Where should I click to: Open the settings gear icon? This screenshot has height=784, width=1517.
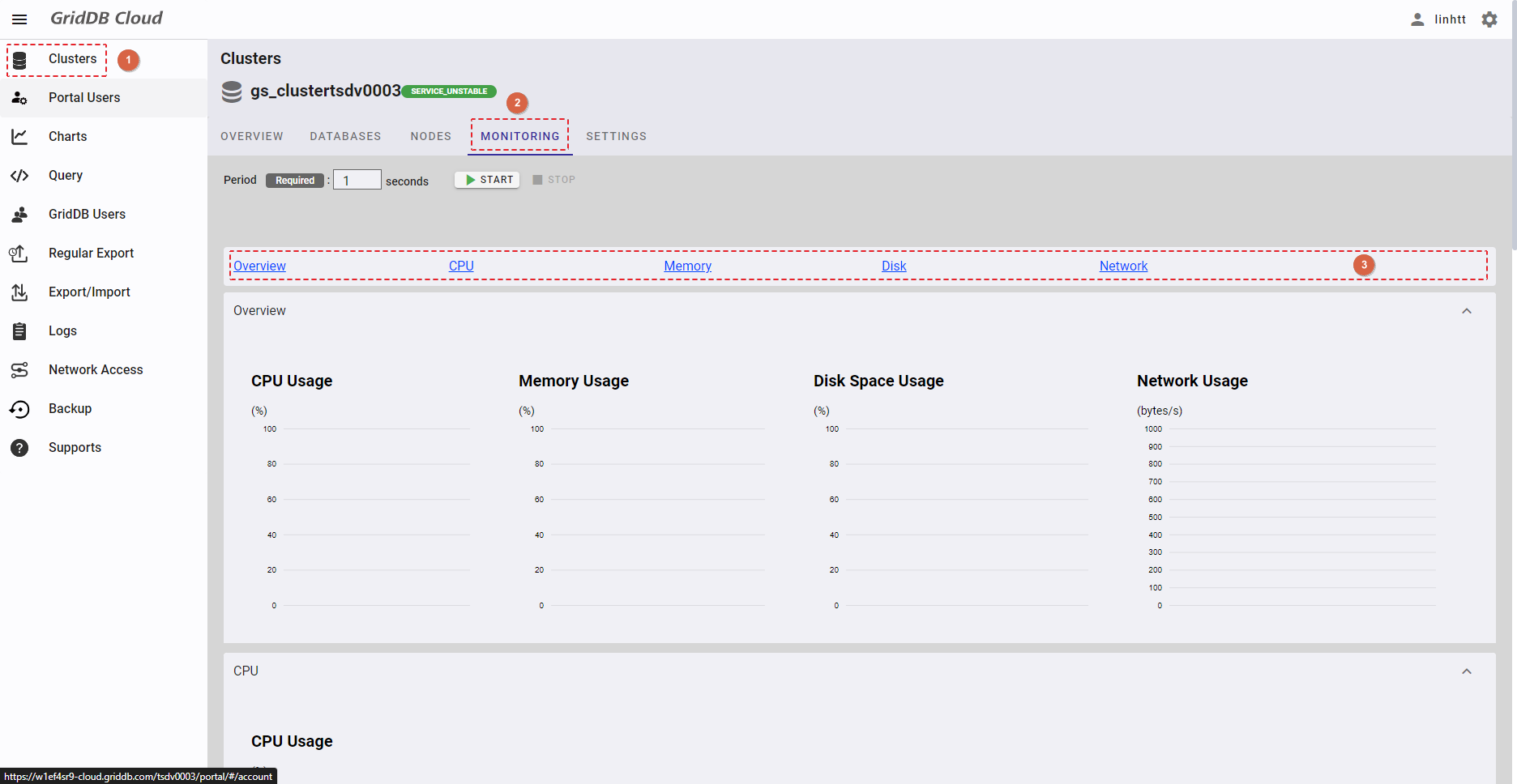(x=1489, y=19)
